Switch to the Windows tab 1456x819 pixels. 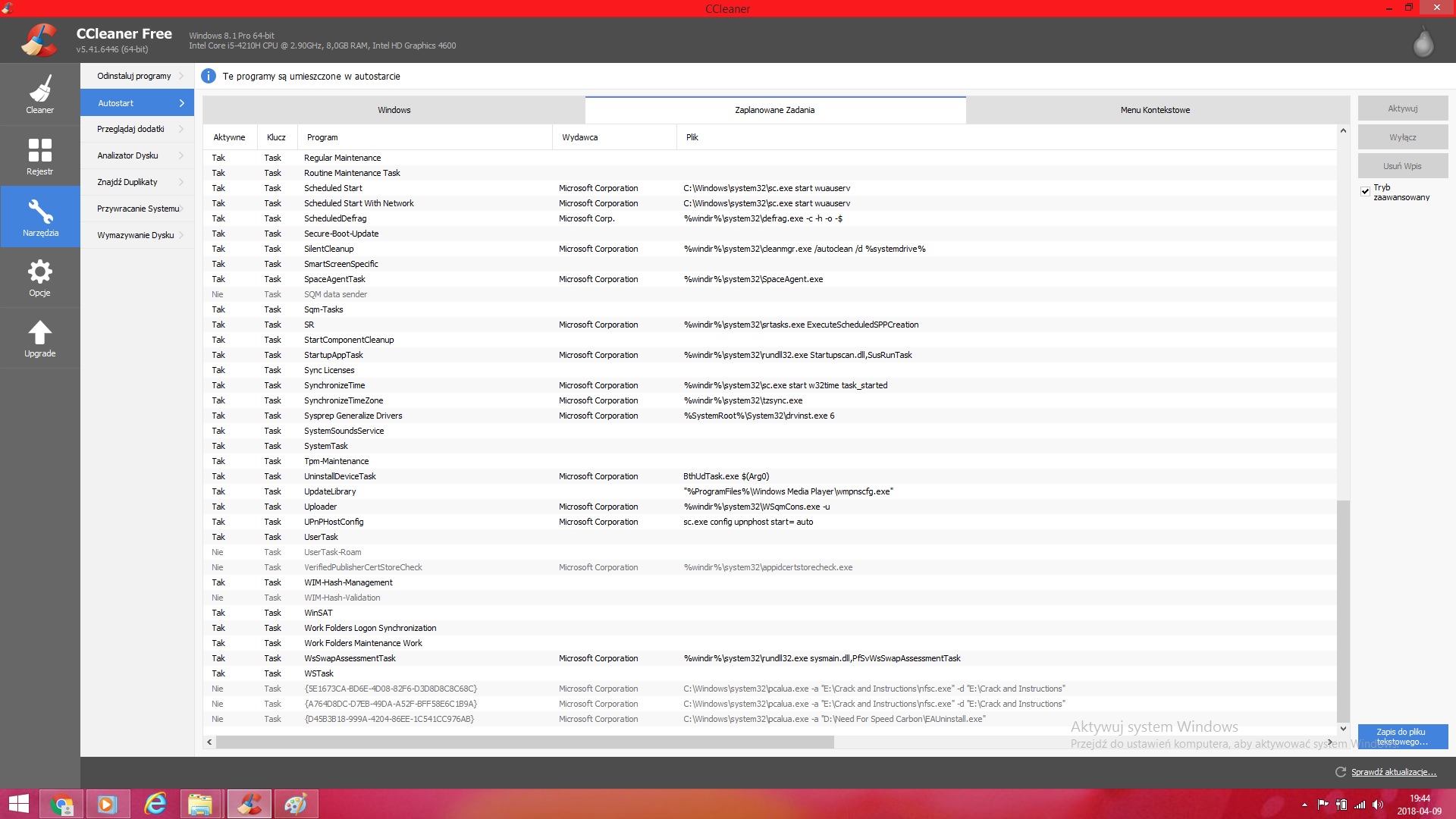pyautogui.click(x=394, y=110)
